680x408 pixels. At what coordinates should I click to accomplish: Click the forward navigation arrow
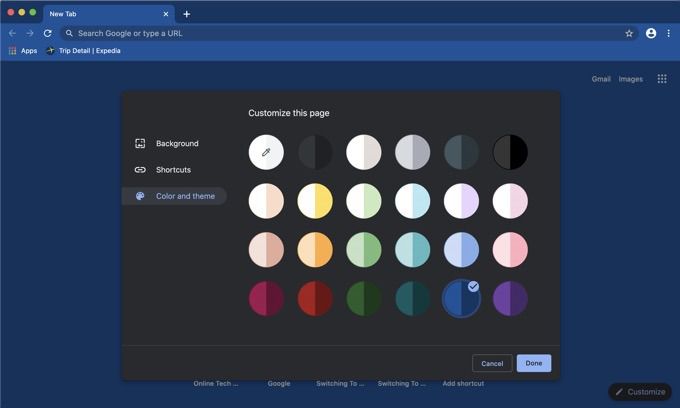point(29,33)
